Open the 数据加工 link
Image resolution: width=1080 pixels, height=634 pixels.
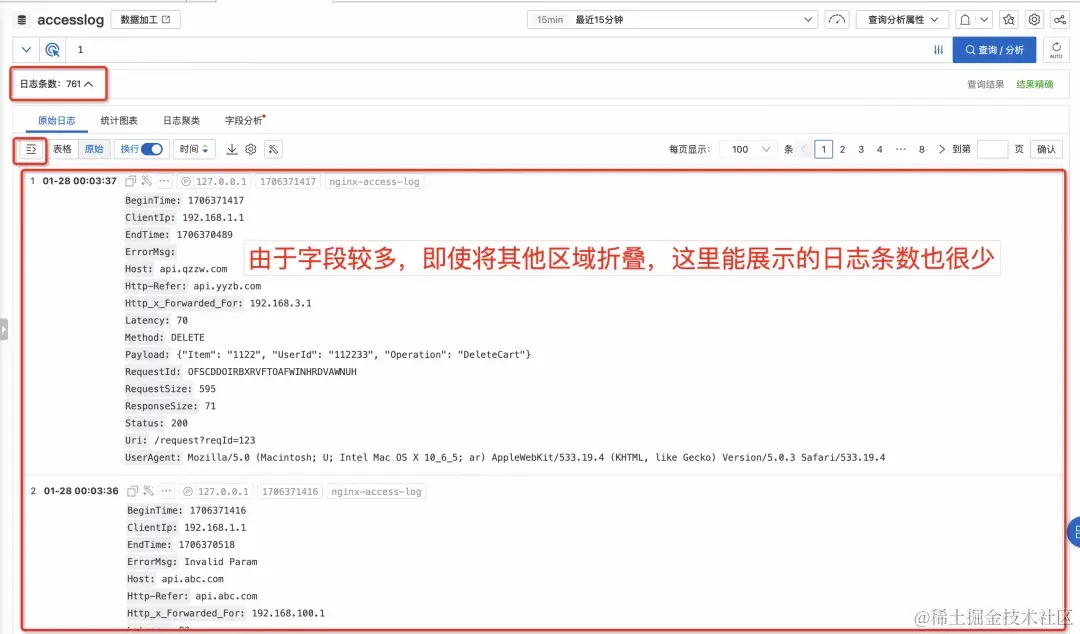[x=147, y=18]
